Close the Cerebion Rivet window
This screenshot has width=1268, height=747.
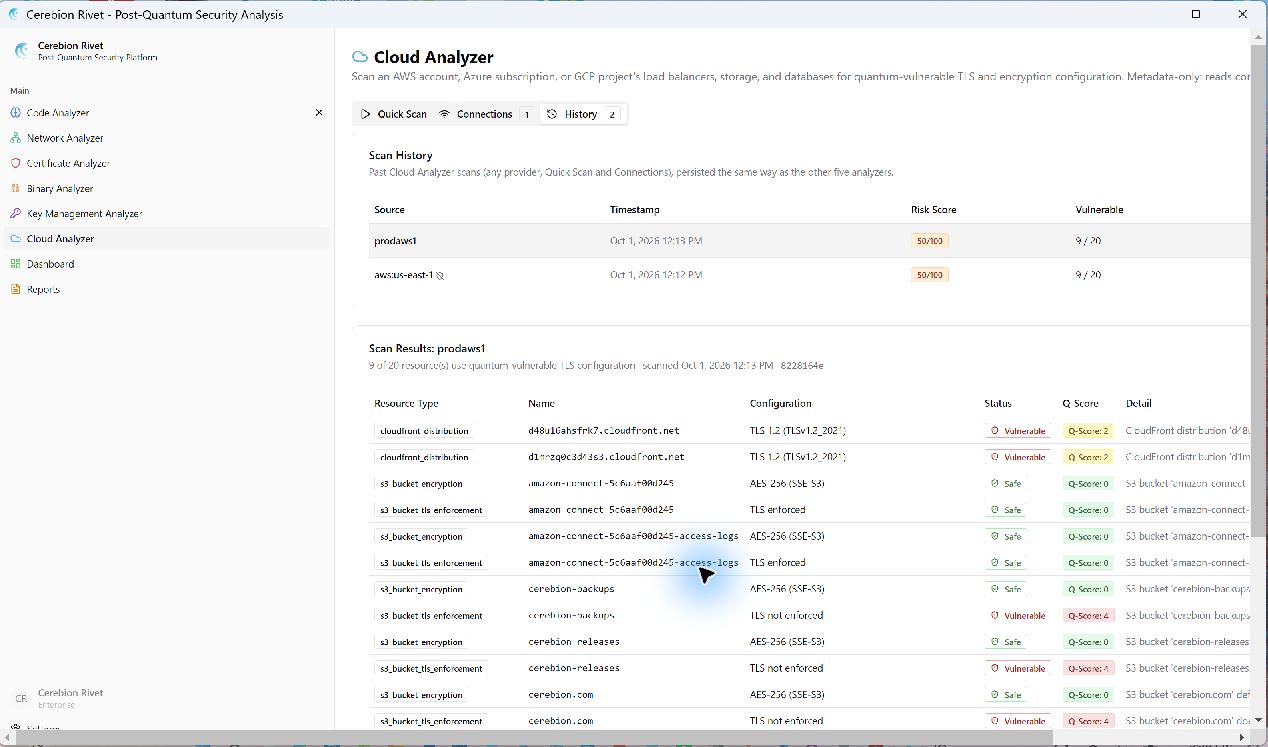(1243, 14)
